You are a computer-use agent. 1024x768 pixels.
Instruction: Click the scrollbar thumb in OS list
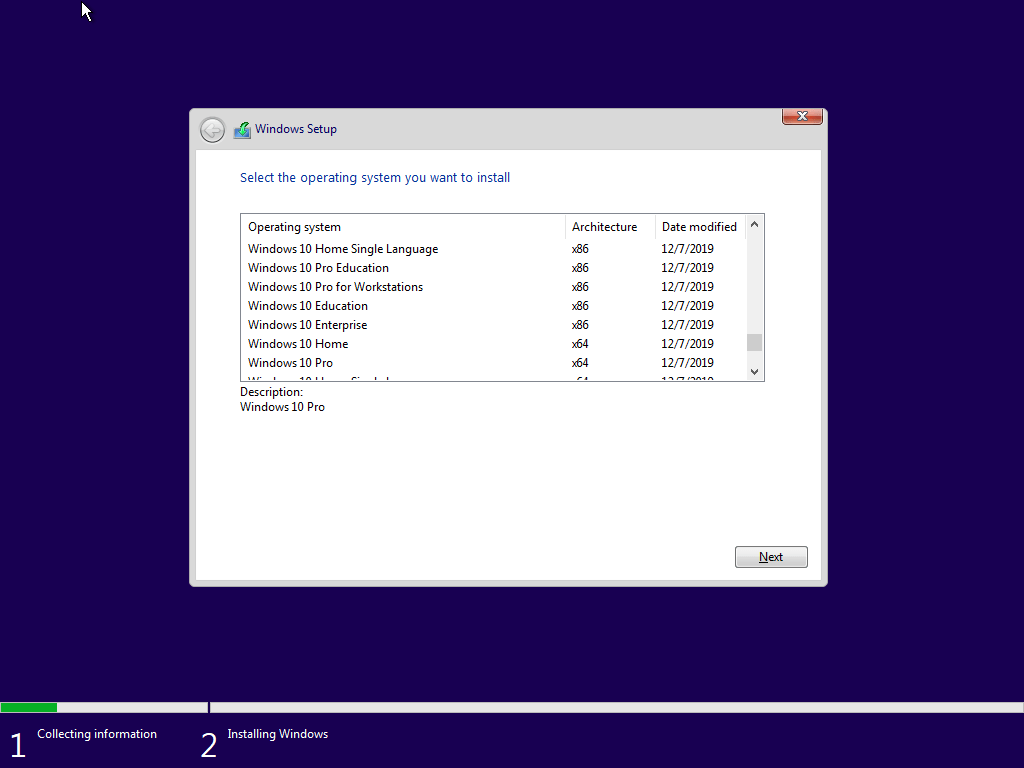tap(754, 342)
